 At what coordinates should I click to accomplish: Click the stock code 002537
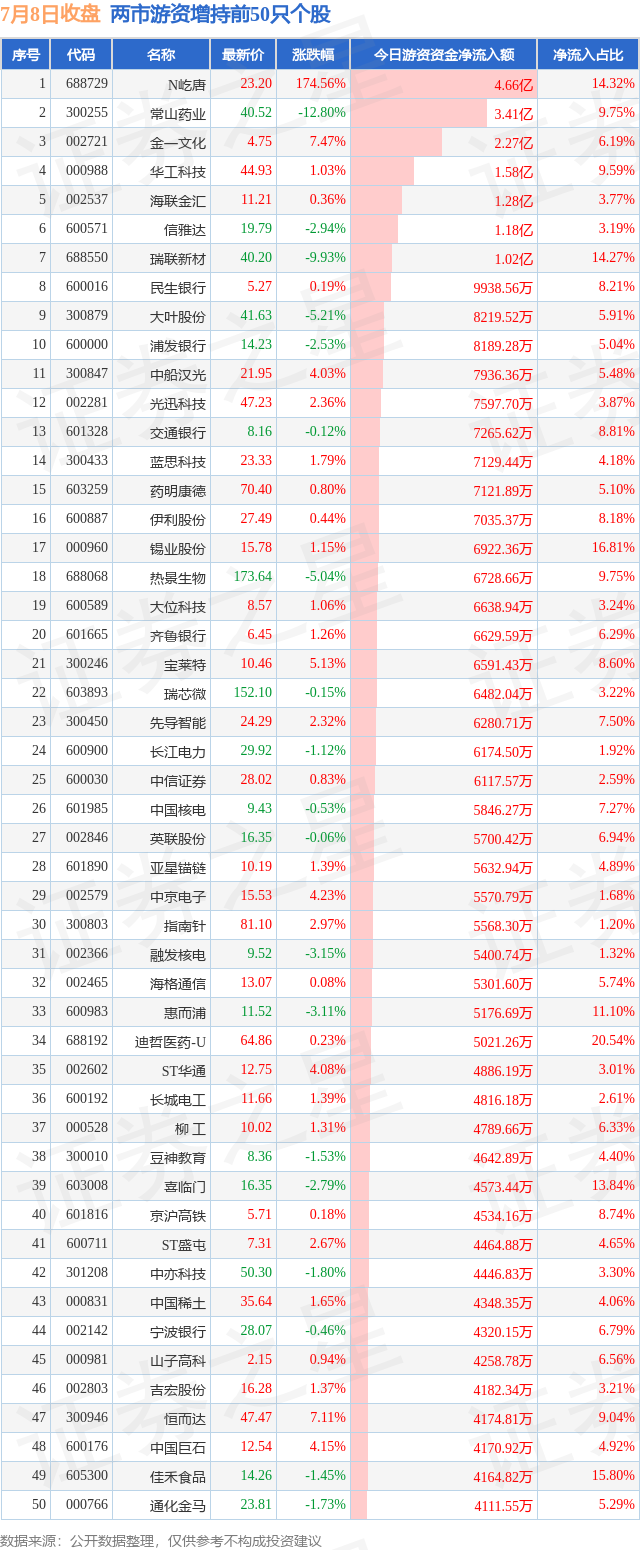pyautogui.click(x=87, y=200)
